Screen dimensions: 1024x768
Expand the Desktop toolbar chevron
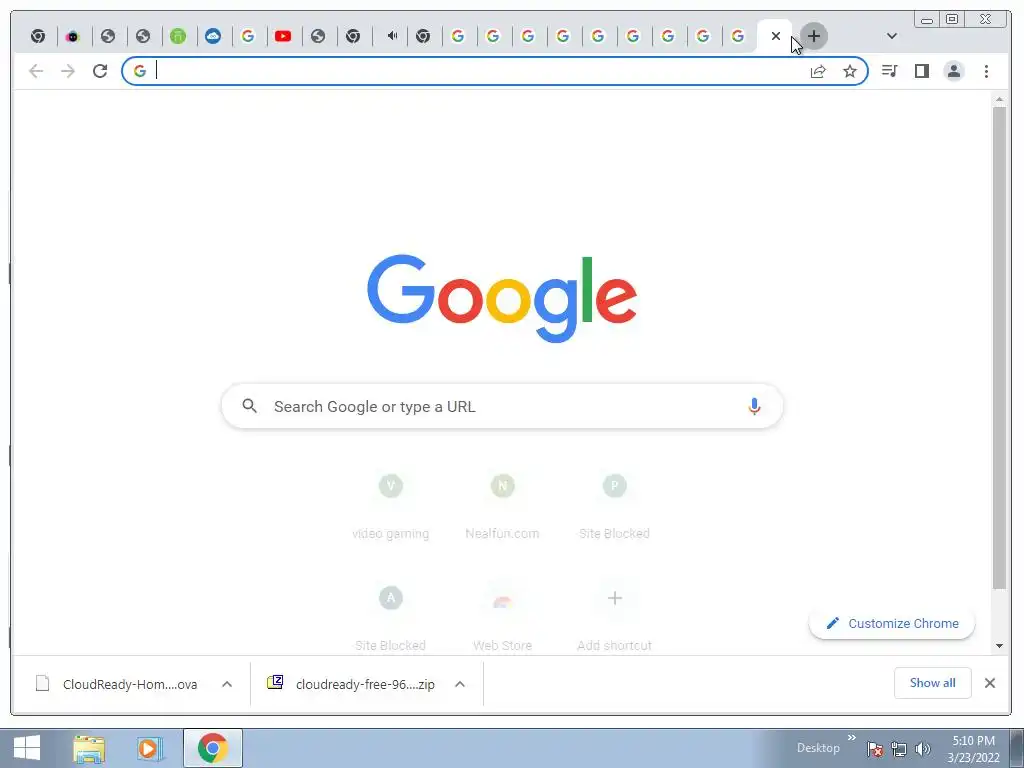coord(852,739)
